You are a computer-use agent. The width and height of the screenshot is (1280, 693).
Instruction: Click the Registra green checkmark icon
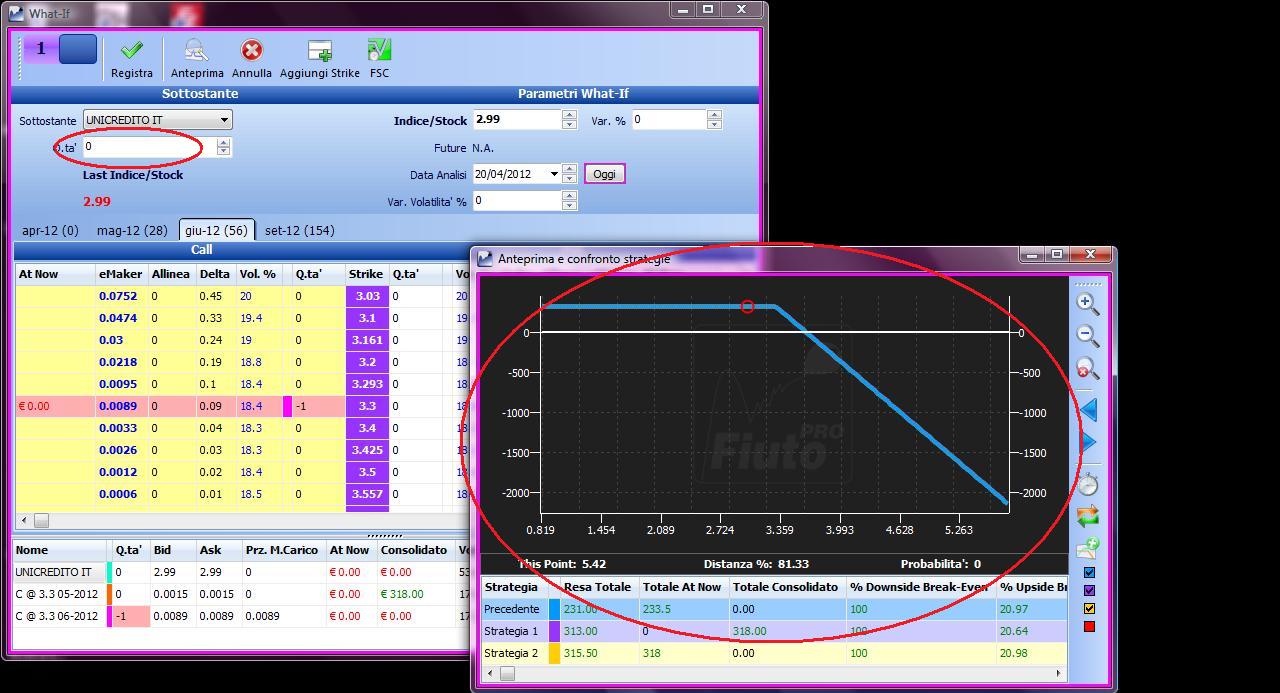point(131,50)
